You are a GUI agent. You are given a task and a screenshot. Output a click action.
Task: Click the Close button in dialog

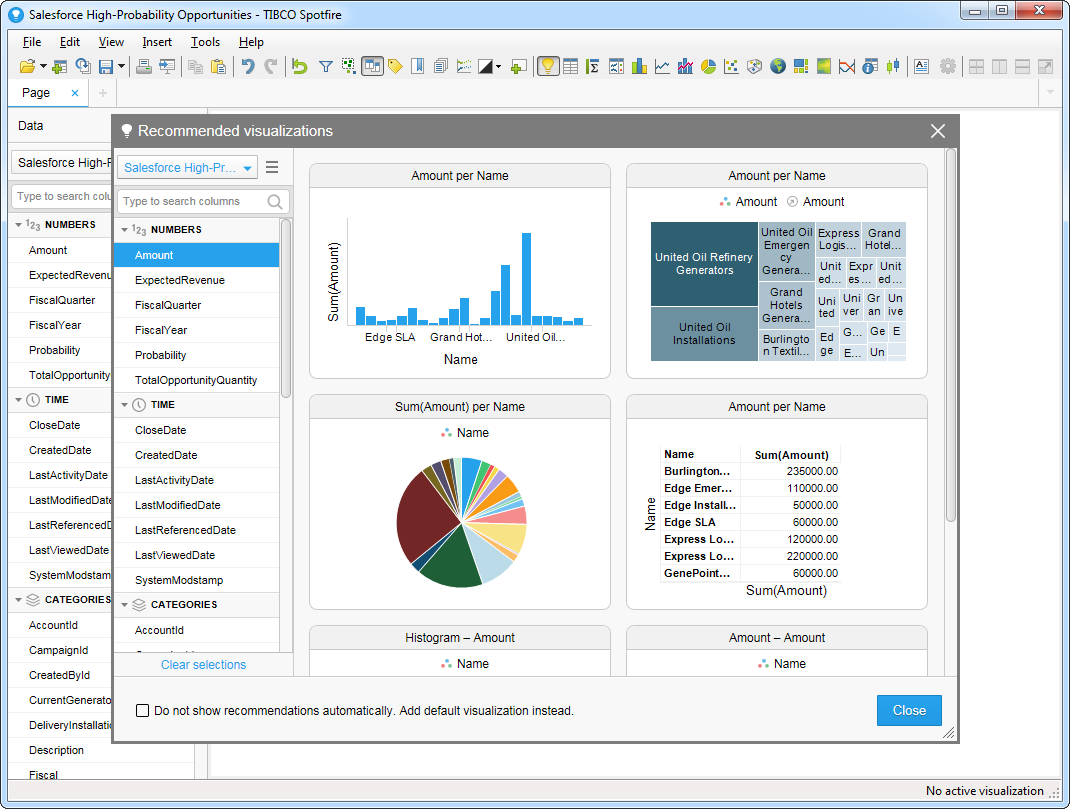point(908,710)
